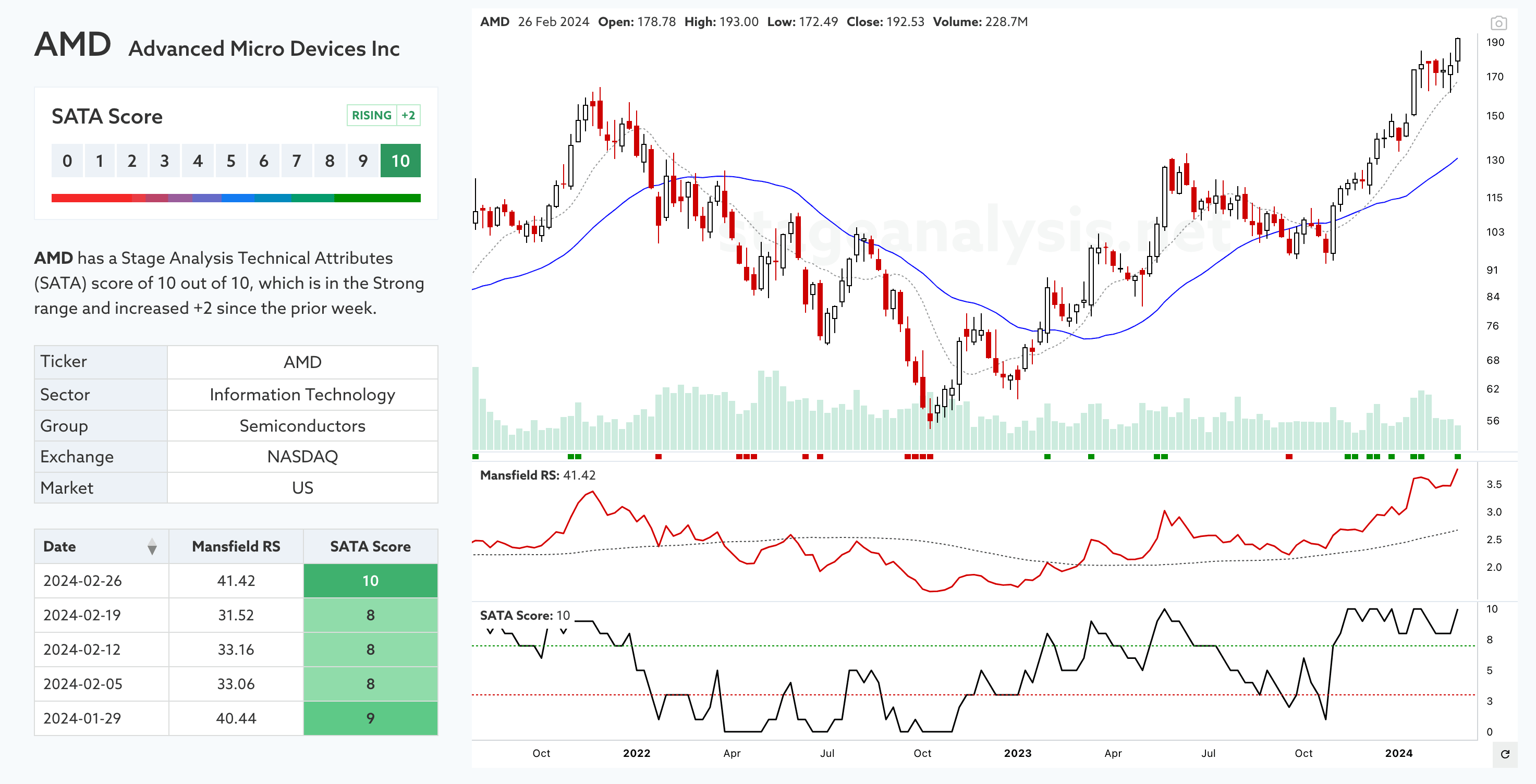Click the 2024-02-26 date cell
The height and width of the screenshot is (784, 1536).
101,581
